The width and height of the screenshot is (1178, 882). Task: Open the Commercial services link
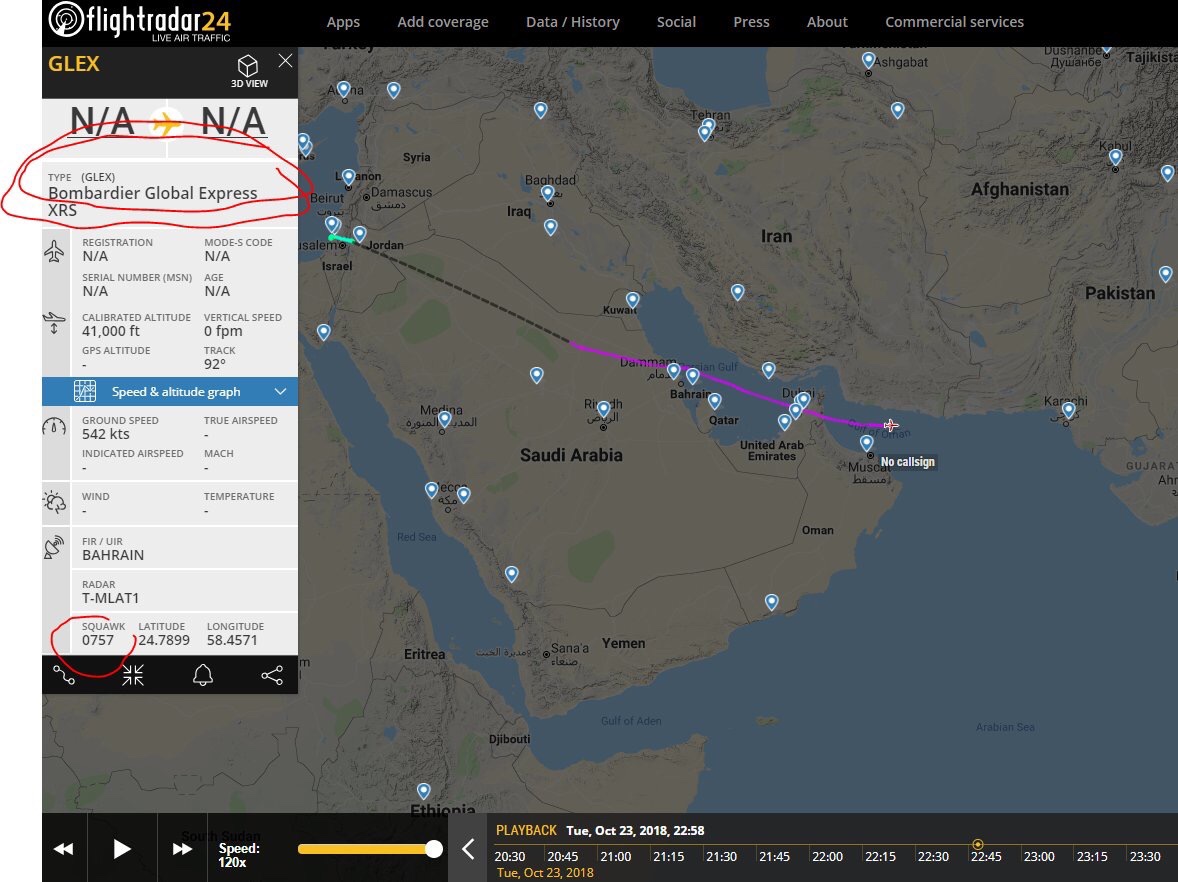(x=954, y=22)
